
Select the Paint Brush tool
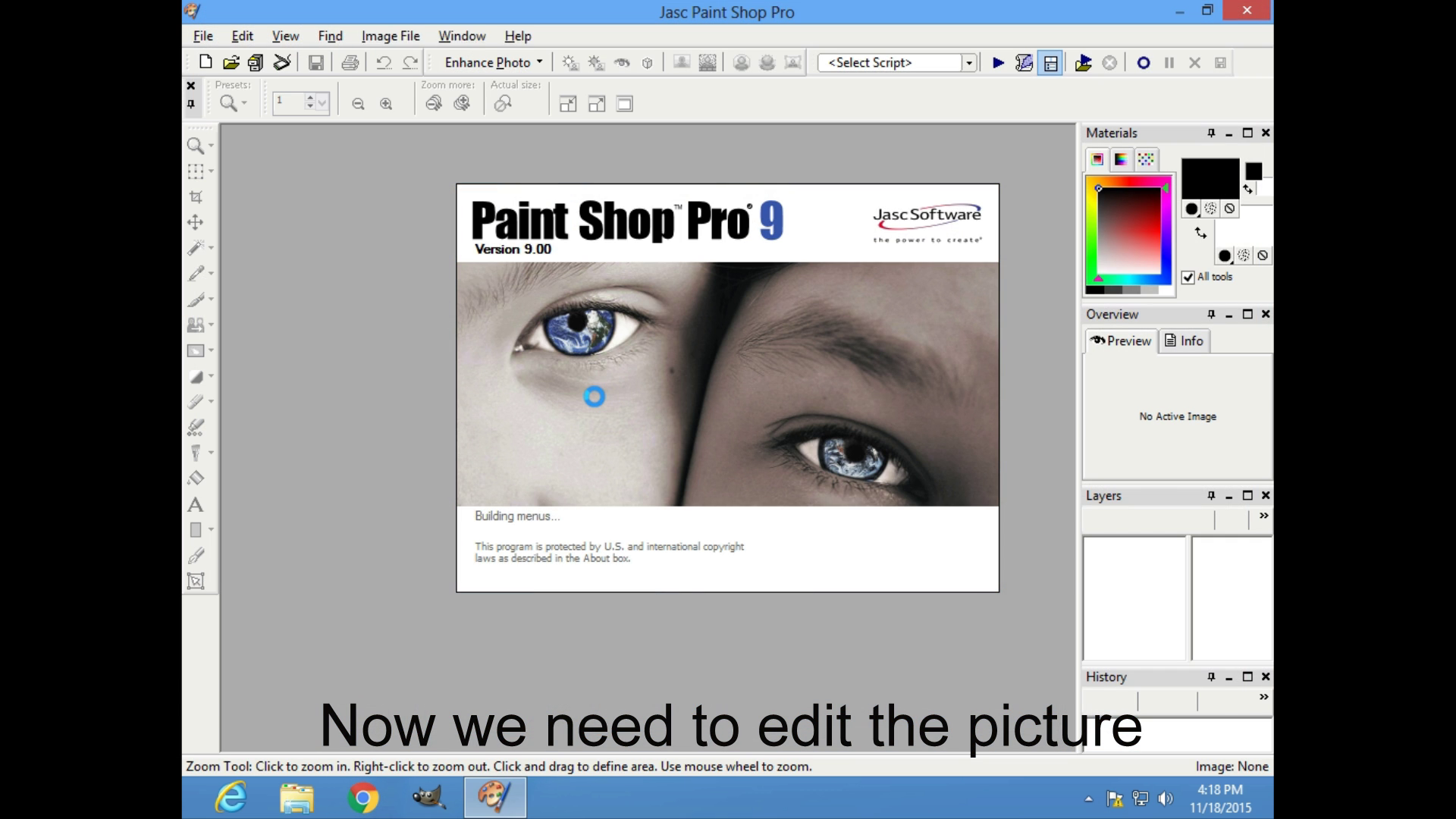pyautogui.click(x=196, y=300)
